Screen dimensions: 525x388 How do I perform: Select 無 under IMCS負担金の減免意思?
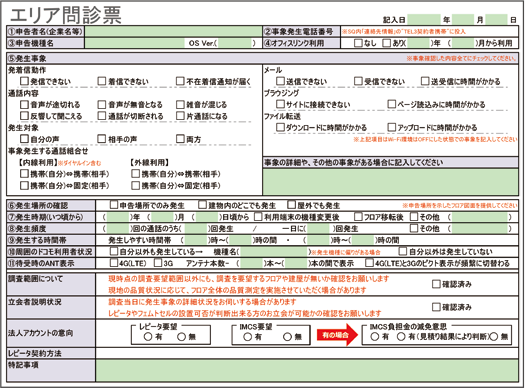494,337
